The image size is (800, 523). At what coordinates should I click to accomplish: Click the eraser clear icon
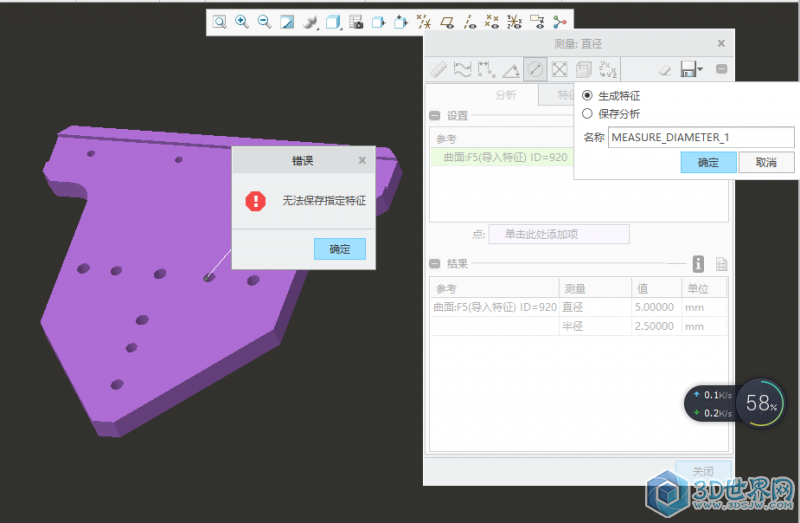click(665, 70)
